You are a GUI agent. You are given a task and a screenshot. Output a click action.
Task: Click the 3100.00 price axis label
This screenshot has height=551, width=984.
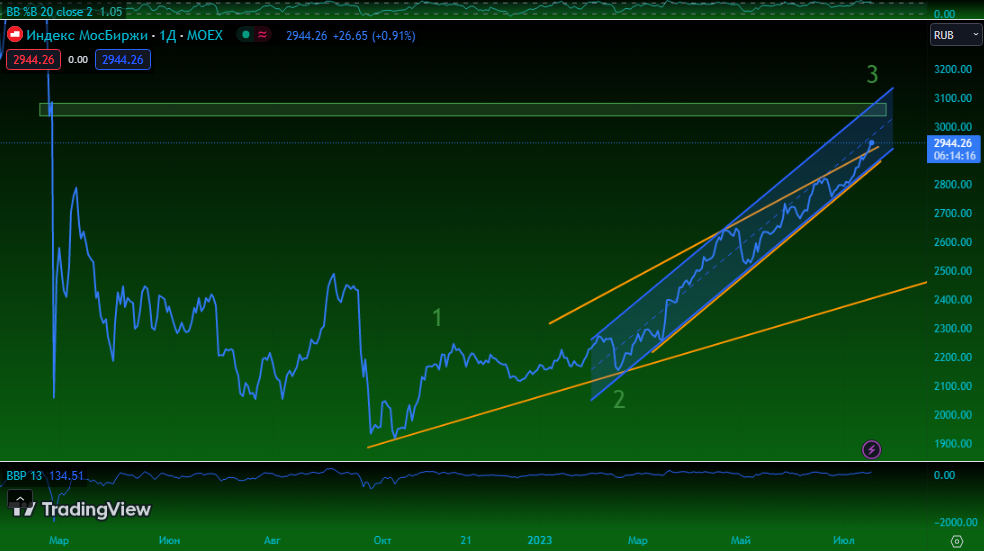(x=953, y=98)
